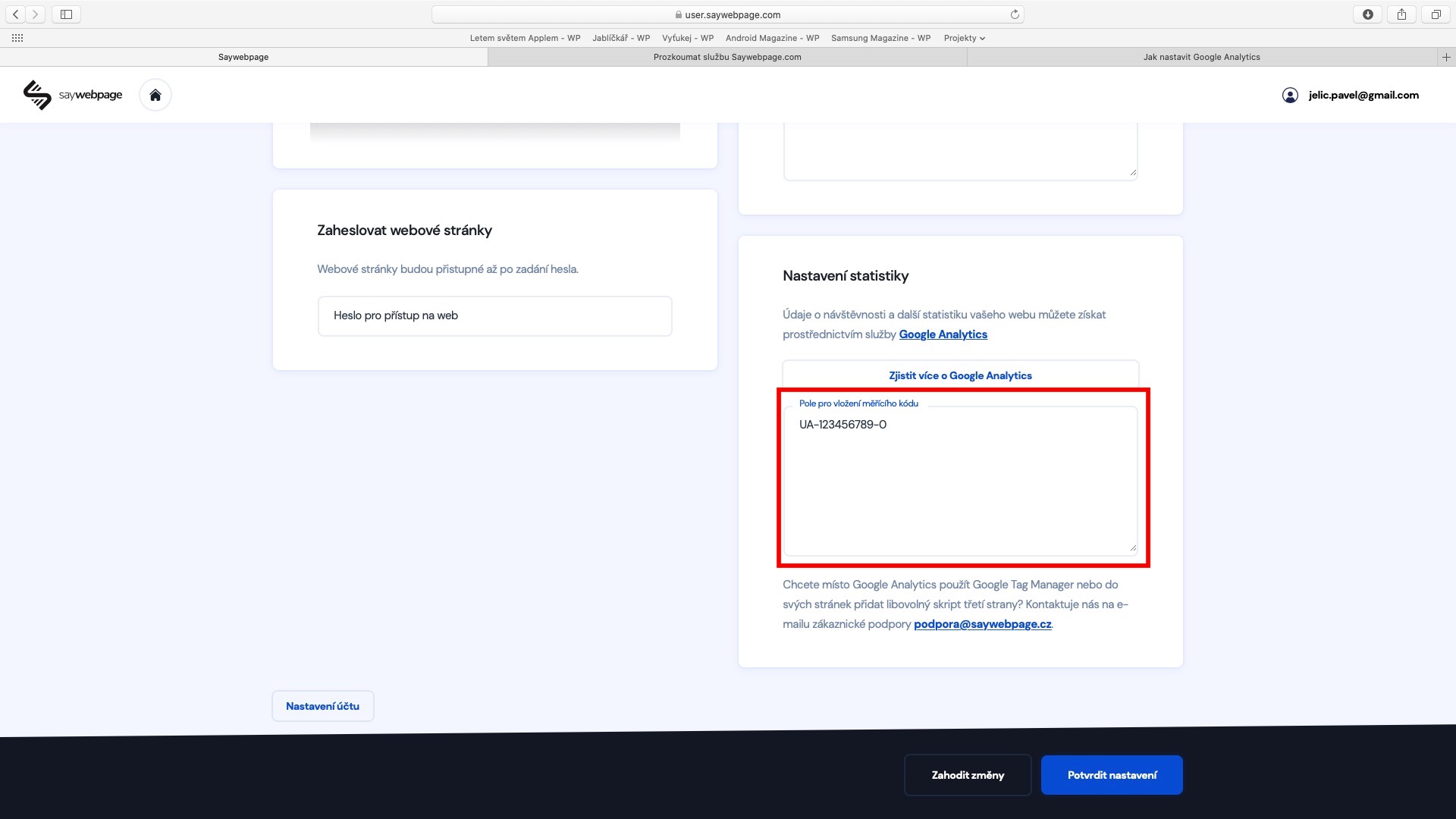The image size is (1456, 819).
Task: Click Zahodit změny button
Action: pyautogui.click(x=968, y=775)
